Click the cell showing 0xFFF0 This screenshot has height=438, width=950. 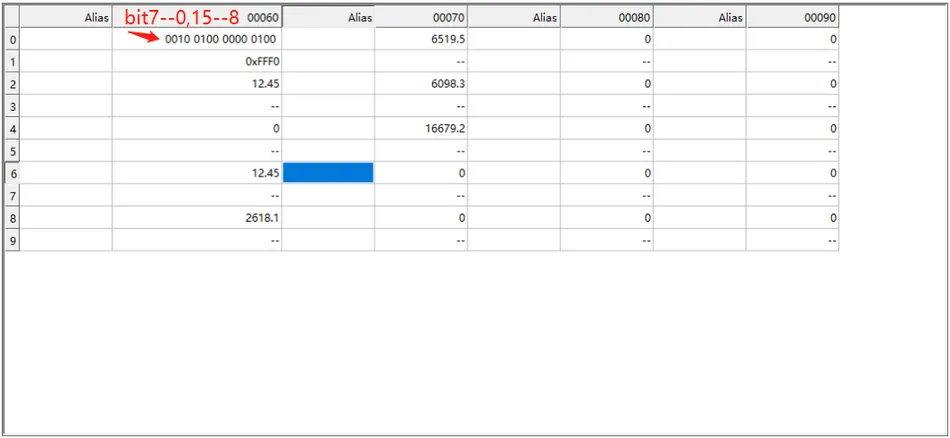pos(197,62)
